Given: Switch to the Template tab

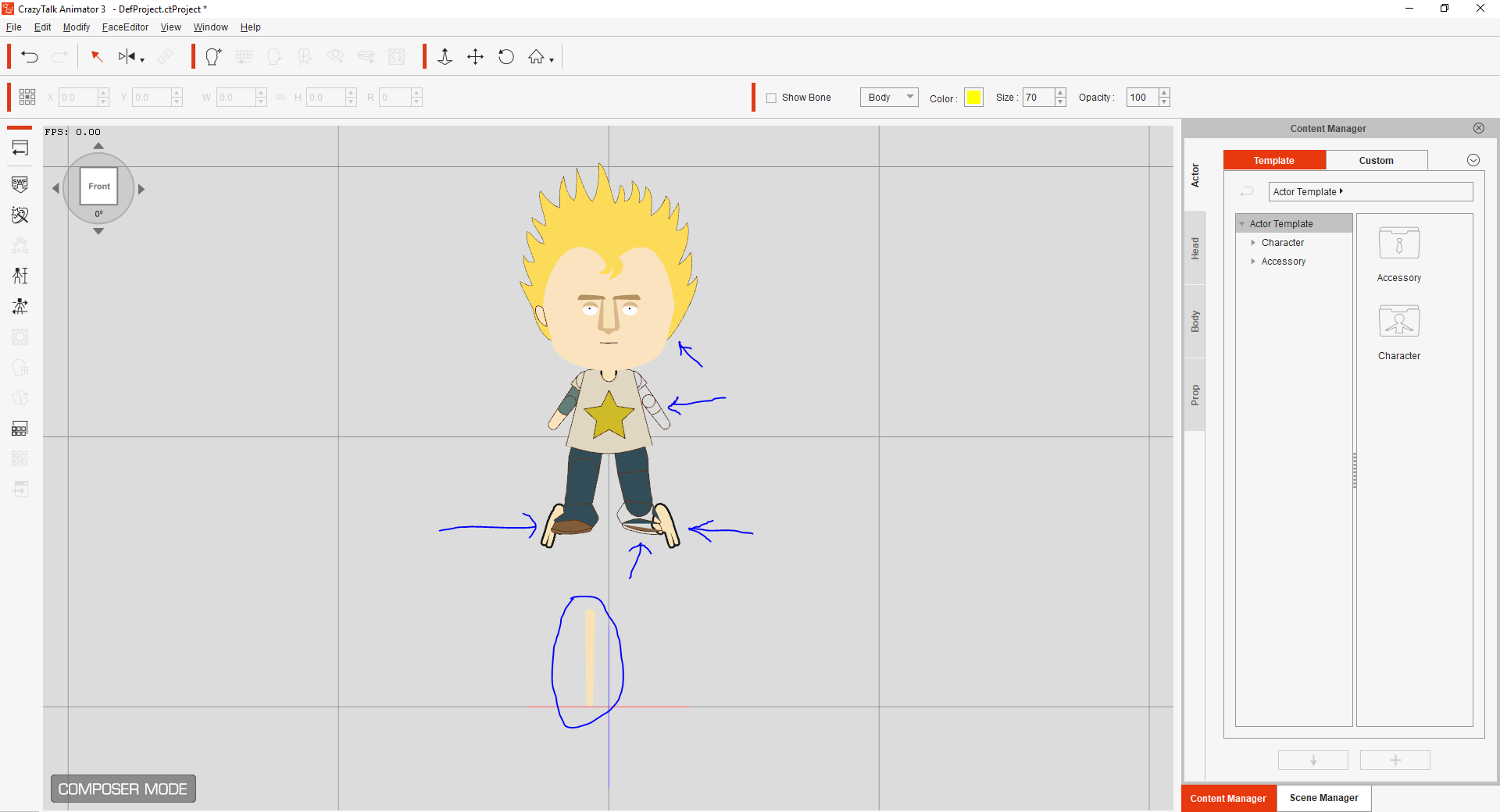Looking at the screenshot, I should [x=1274, y=160].
